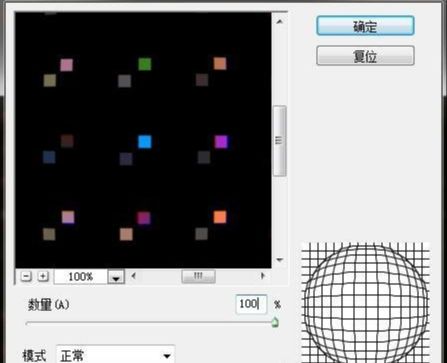447x363 pixels.
Task: Open the 模式 dropdown showing 正常
Action: coord(115,355)
